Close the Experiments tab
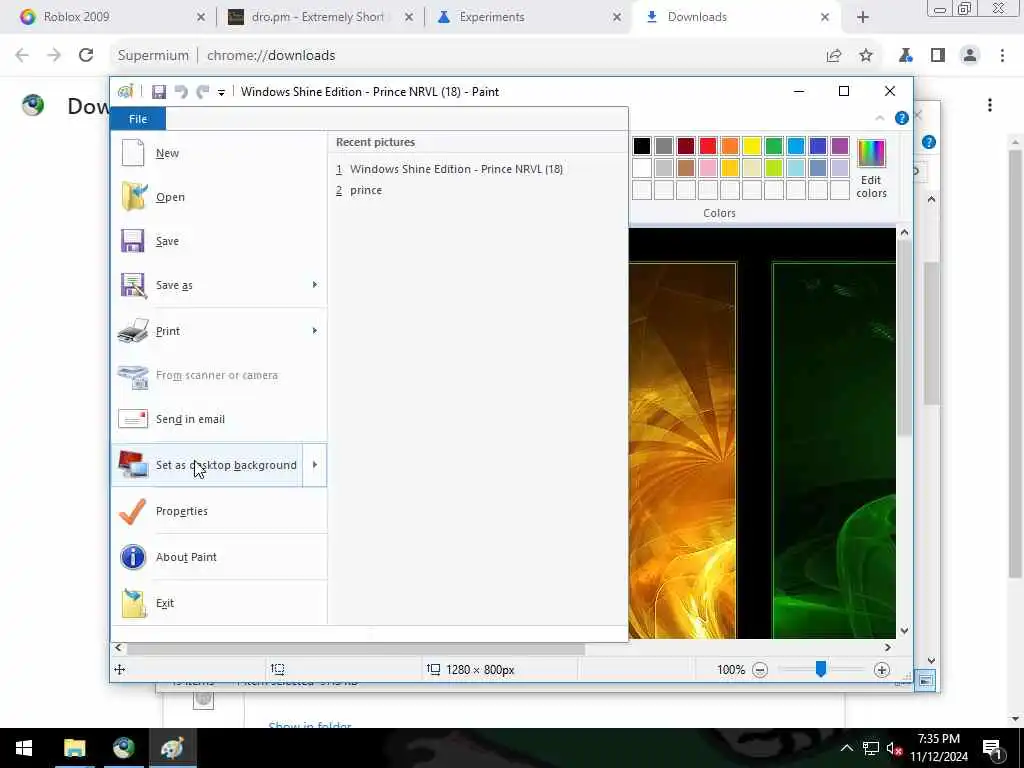Viewport: 1024px width, 768px height. 616,17
